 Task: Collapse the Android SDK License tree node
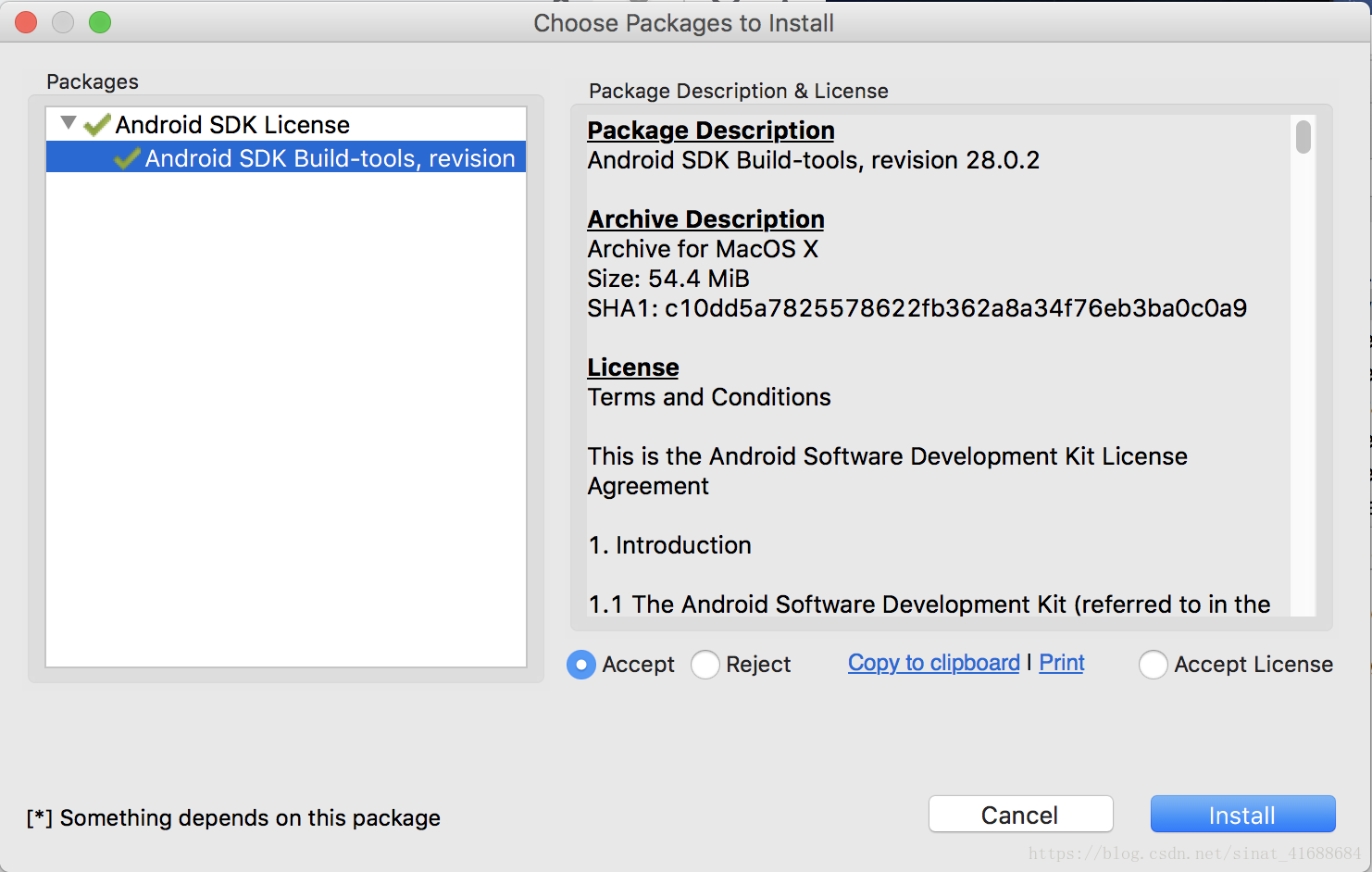68,122
